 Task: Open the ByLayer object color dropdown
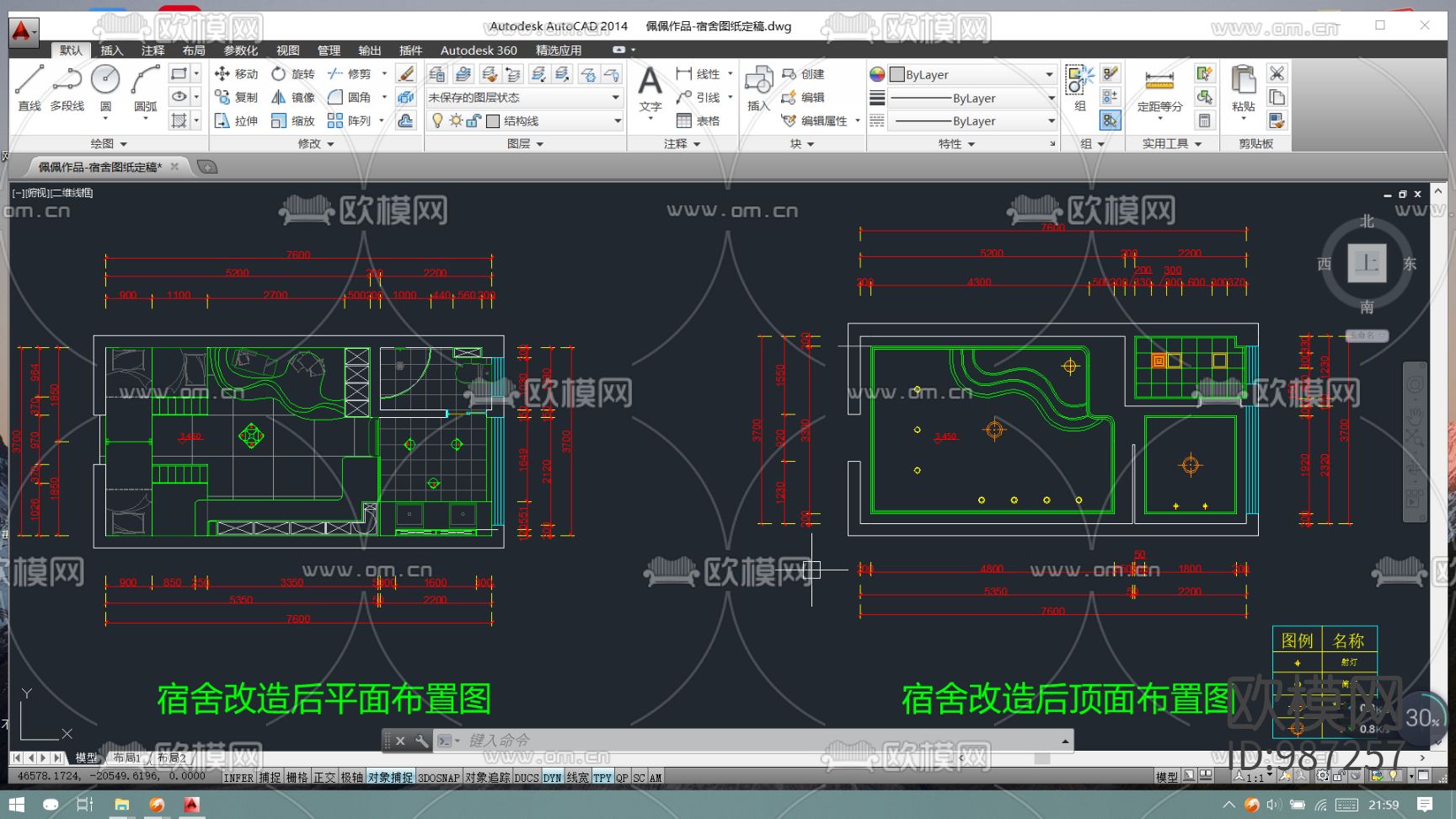click(x=972, y=75)
